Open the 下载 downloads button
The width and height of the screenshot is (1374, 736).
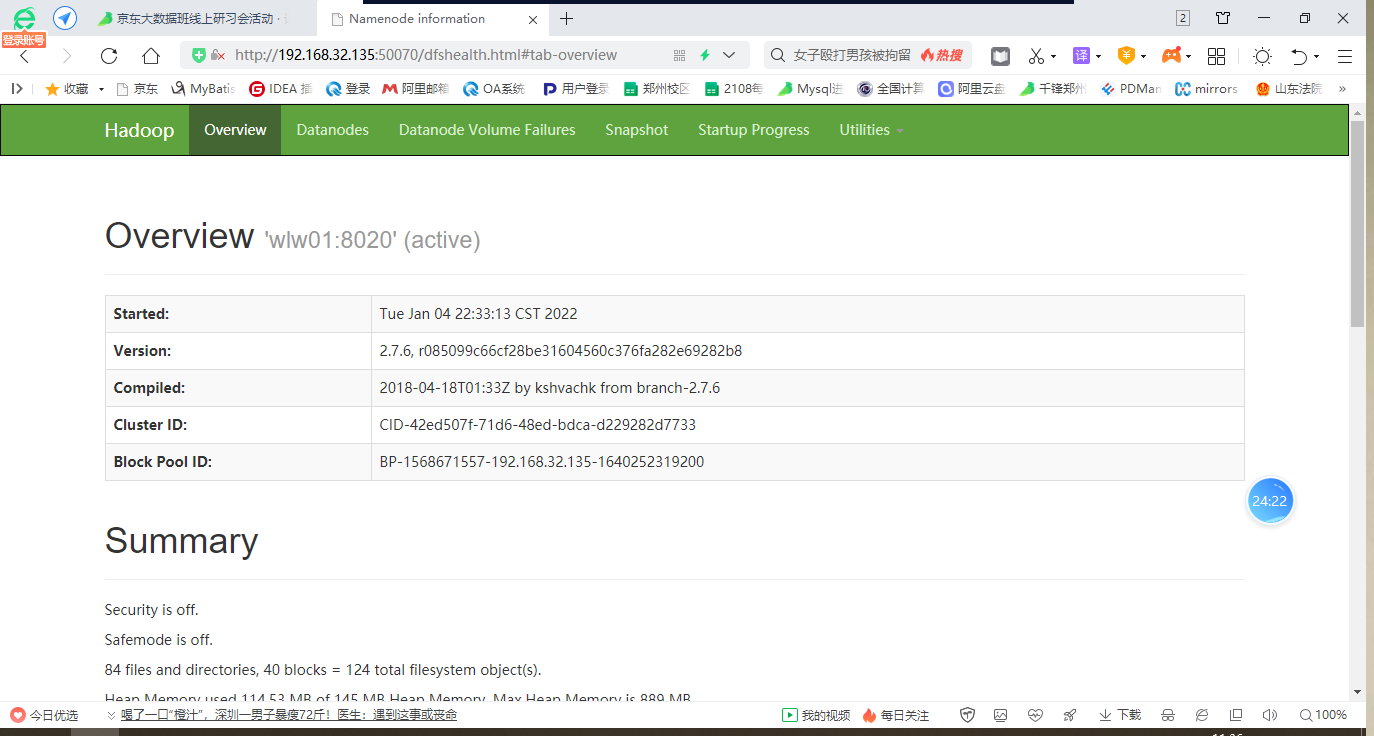tap(1120, 715)
